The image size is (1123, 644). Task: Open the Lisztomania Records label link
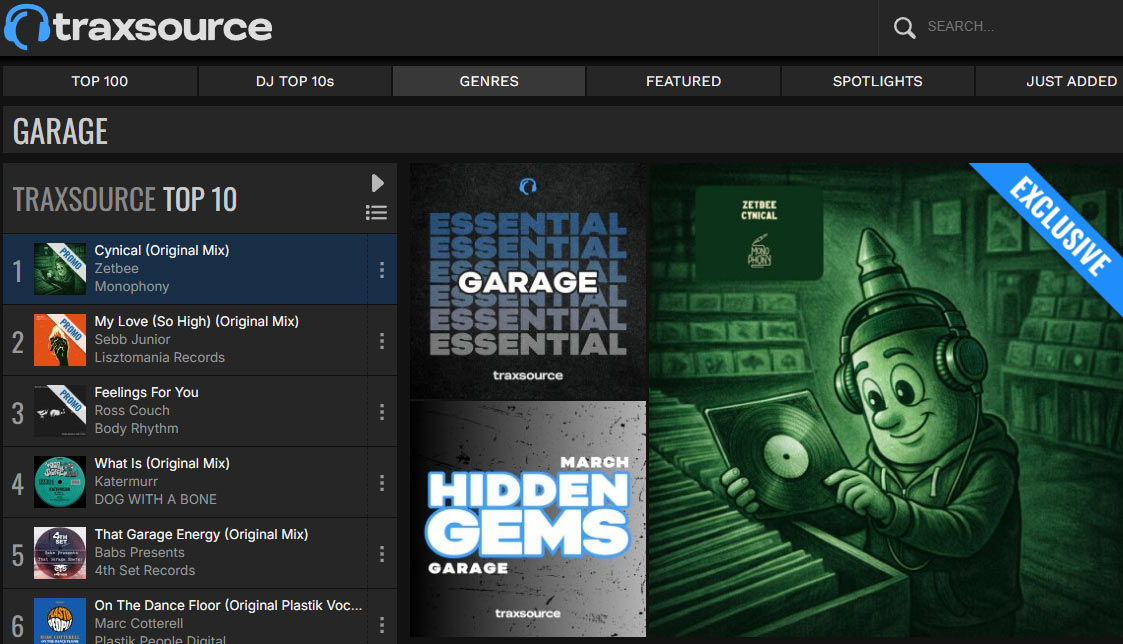pyautogui.click(x=160, y=357)
